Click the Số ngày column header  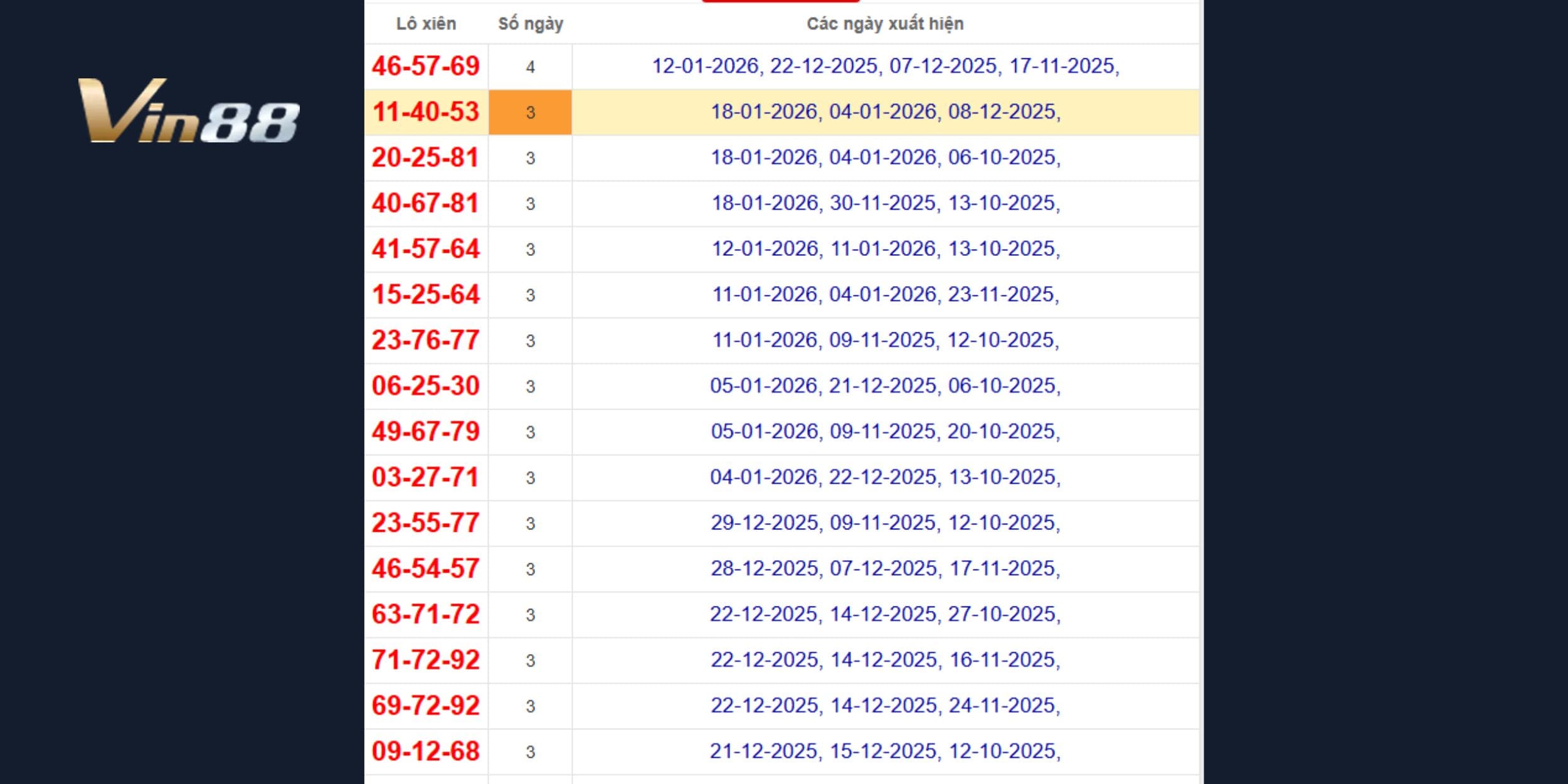click(x=530, y=24)
